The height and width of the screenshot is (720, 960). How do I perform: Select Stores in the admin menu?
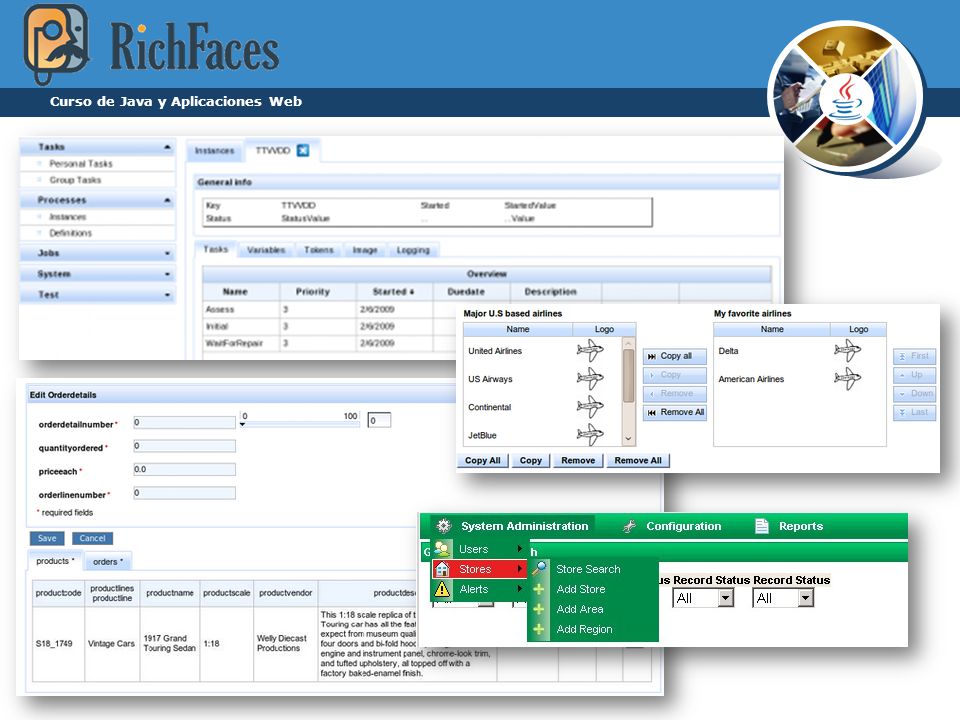pyautogui.click(x=479, y=569)
